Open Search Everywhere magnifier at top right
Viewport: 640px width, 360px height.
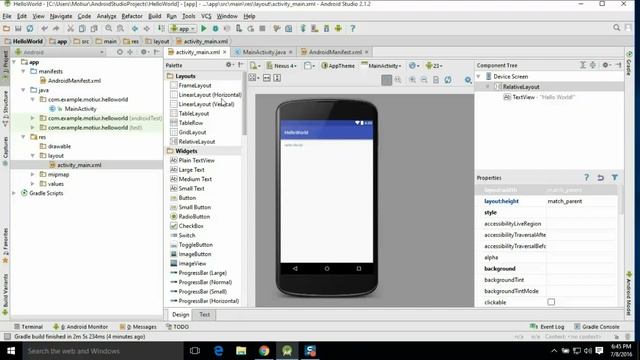tap(616, 28)
